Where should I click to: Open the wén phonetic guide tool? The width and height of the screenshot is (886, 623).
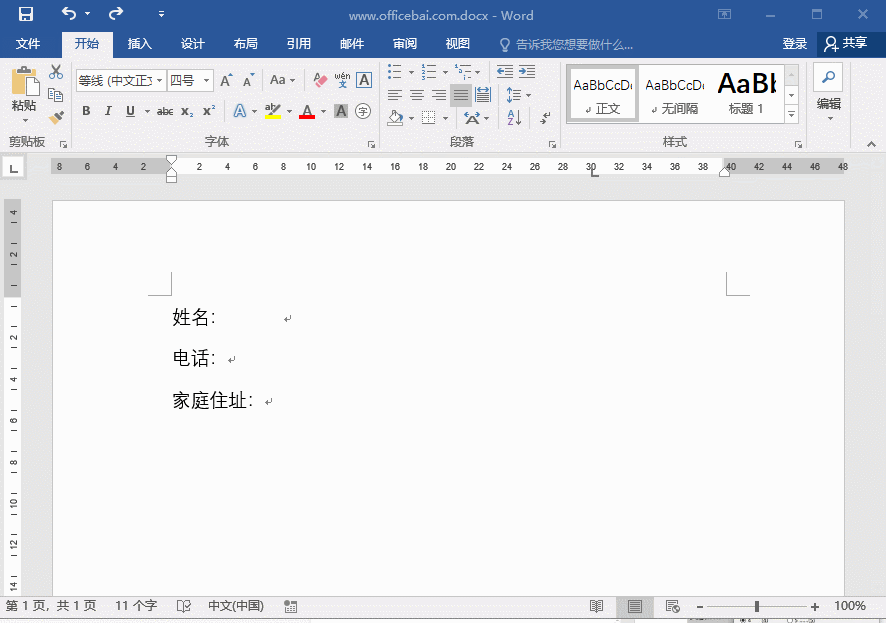(342, 80)
